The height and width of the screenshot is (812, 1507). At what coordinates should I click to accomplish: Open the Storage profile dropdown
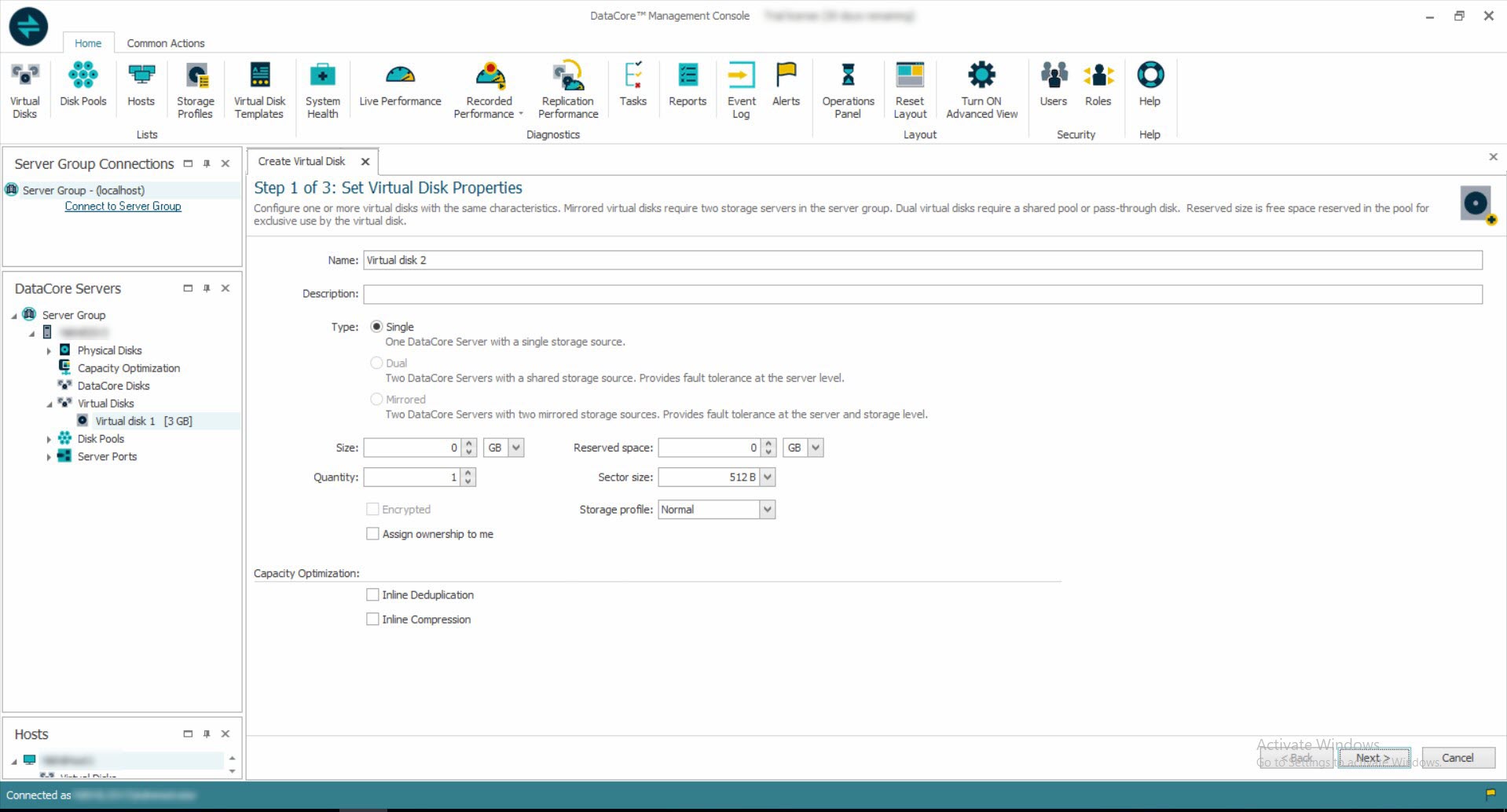768,510
